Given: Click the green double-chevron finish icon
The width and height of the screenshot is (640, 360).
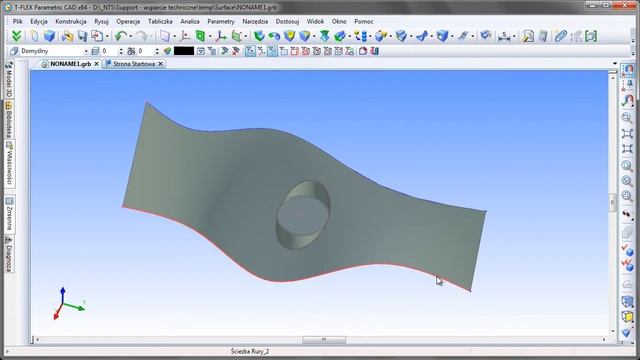Looking at the screenshot, I should click(x=17, y=36).
